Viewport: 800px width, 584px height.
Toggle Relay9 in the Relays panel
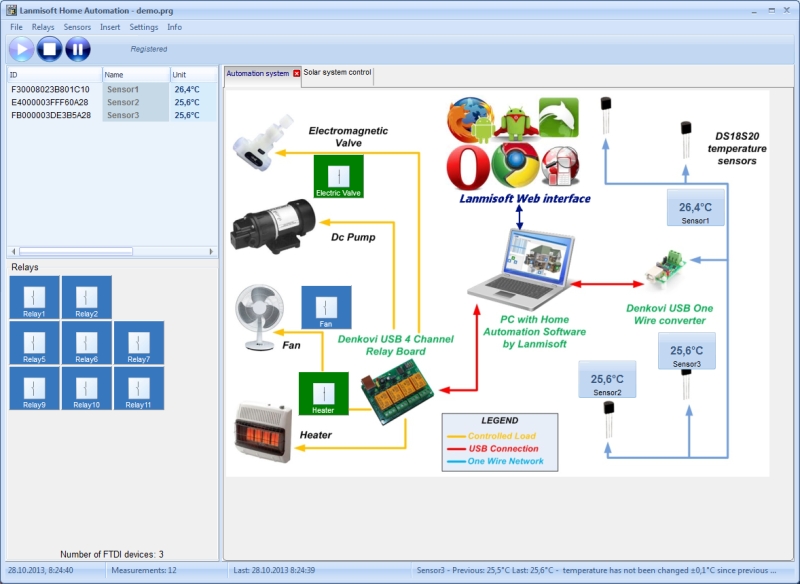click(34, 388)
